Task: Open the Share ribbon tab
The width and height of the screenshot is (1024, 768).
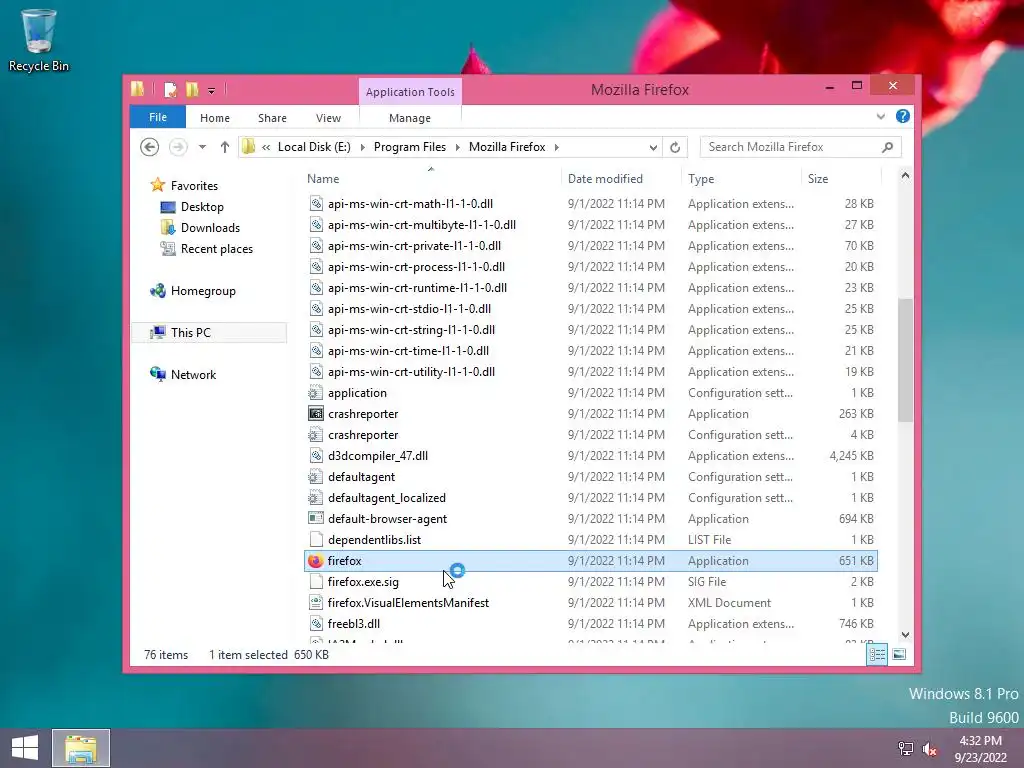Action: coord(272,118)
